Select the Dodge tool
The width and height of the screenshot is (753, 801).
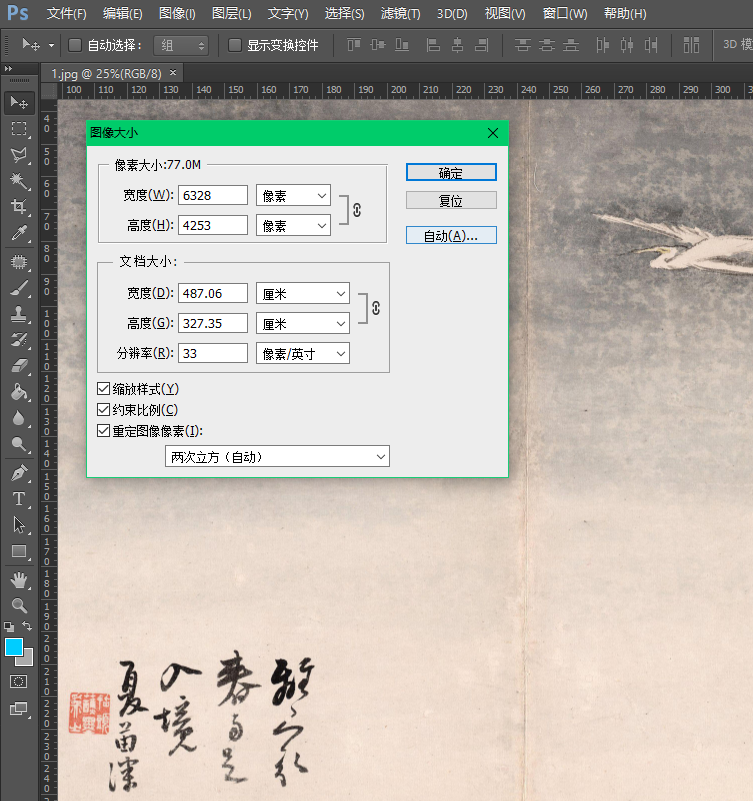[19, 444]
